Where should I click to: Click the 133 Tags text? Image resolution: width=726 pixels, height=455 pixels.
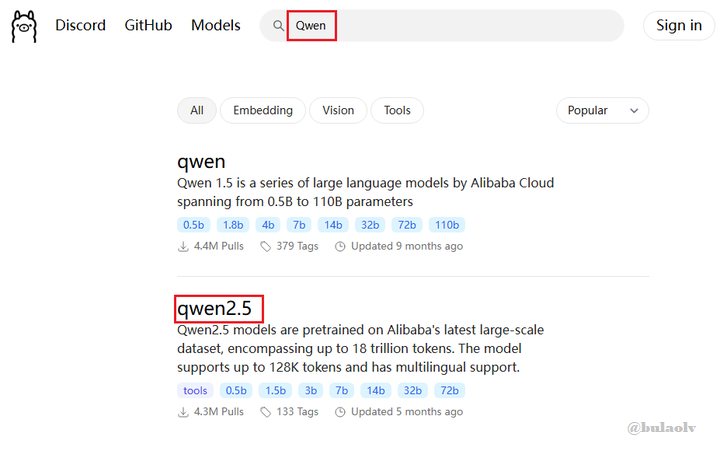tap(297, 412)
